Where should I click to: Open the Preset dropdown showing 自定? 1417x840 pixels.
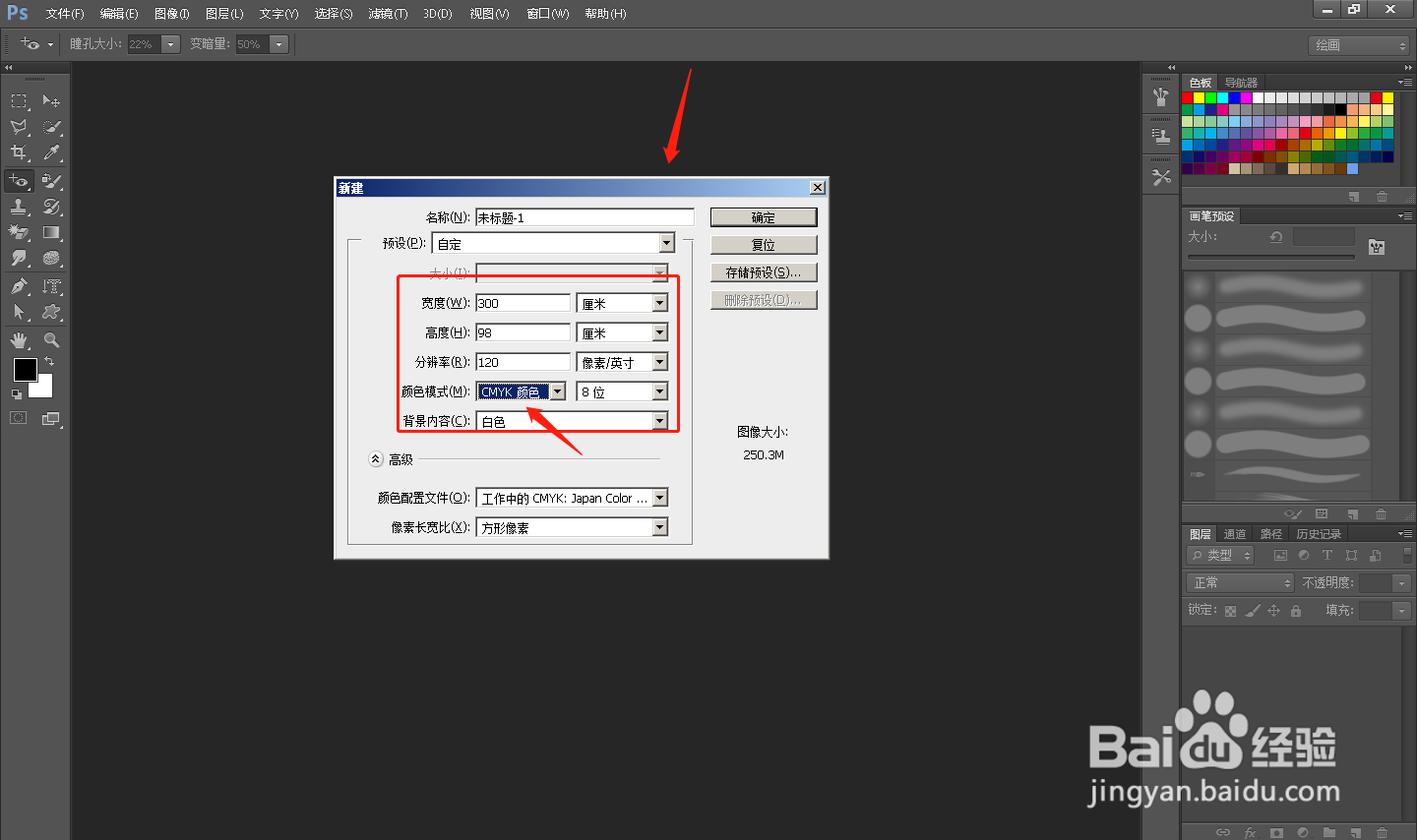[x=553, y=243]
